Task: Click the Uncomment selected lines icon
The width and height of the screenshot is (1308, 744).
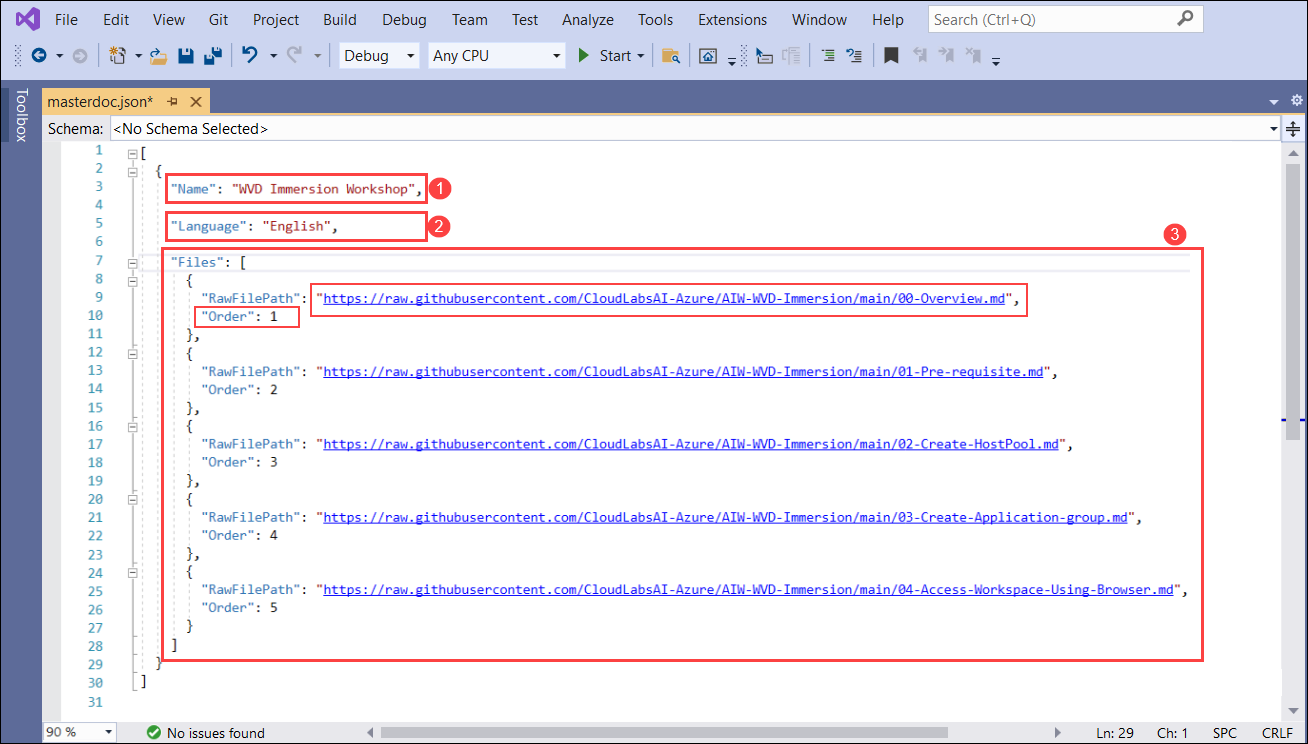Action: (854, 56)
